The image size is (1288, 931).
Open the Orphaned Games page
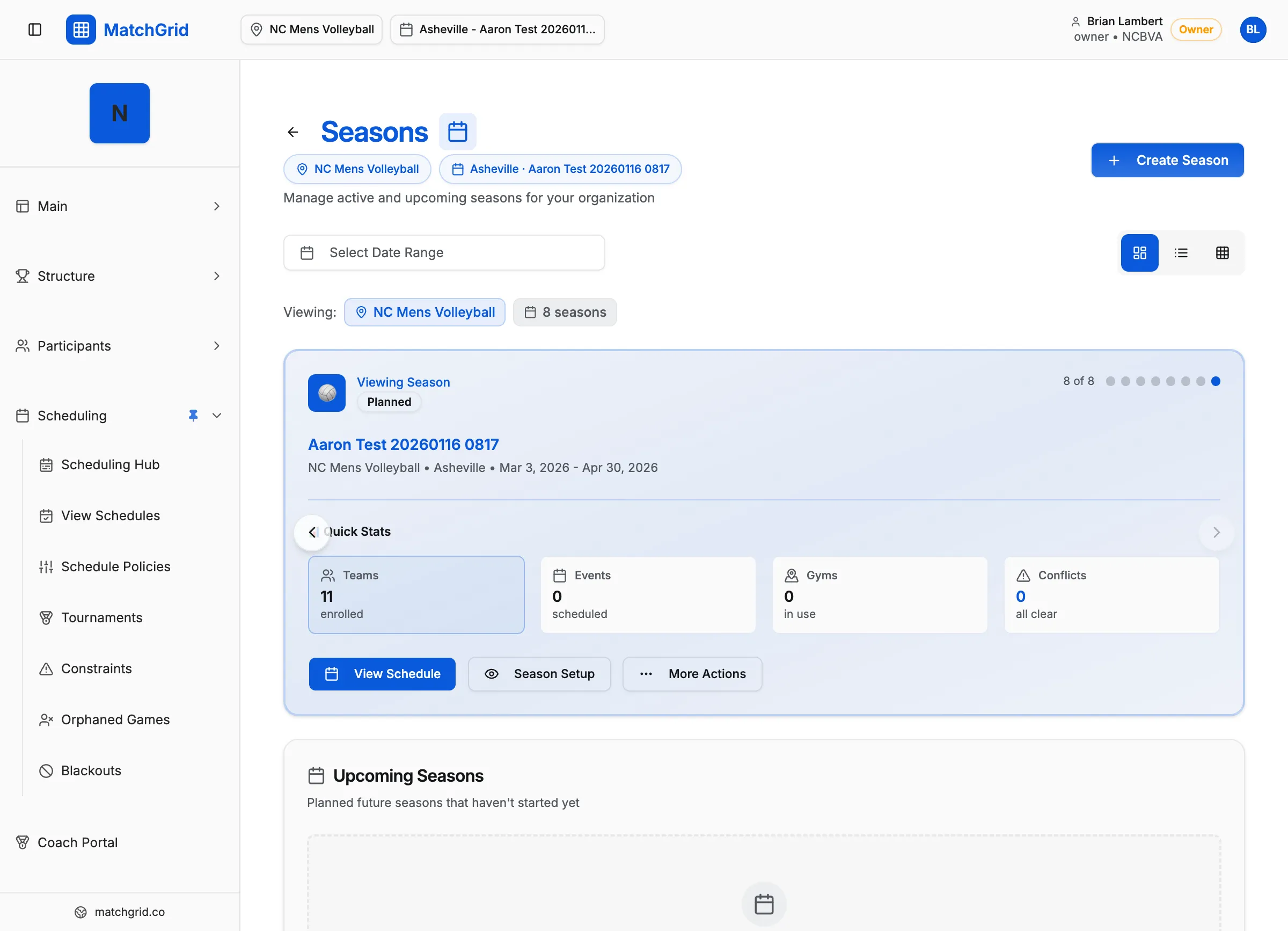pyautogui.click(x=115, y=719)
